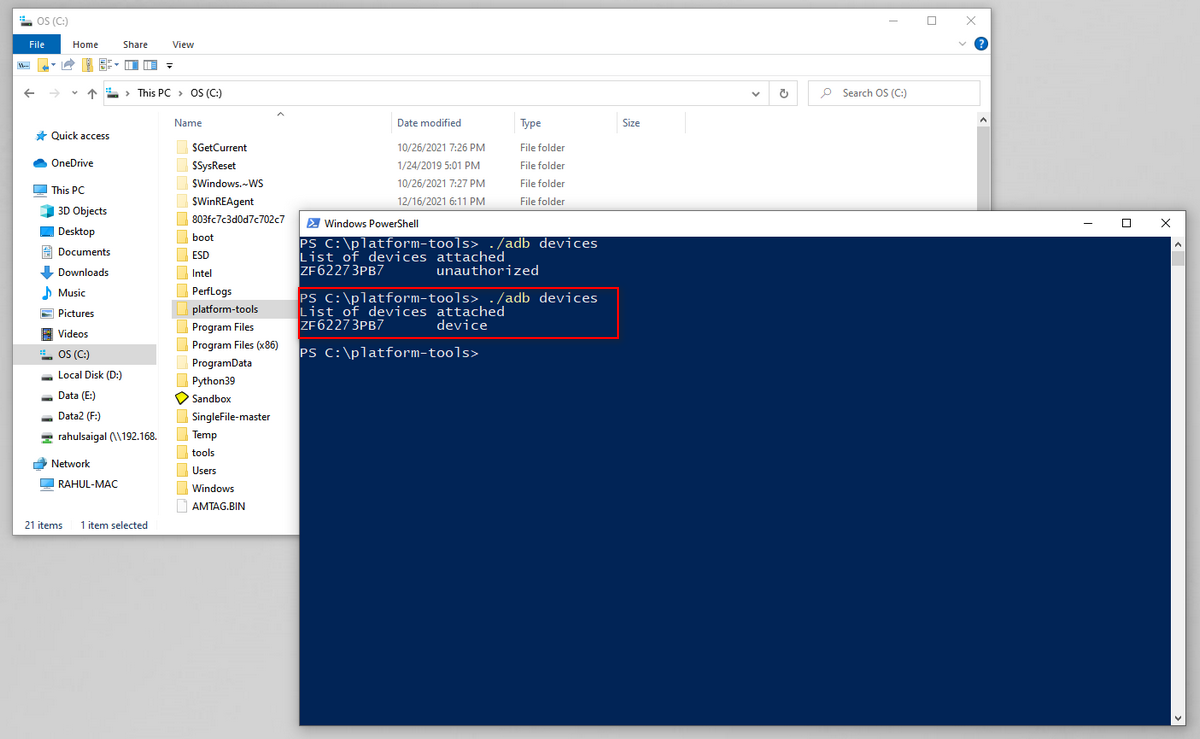This screenshot has width=1200, height=739.
Task: Toggle the Preview pane icon in quick access toolbar
Action: tap(131, 65)
